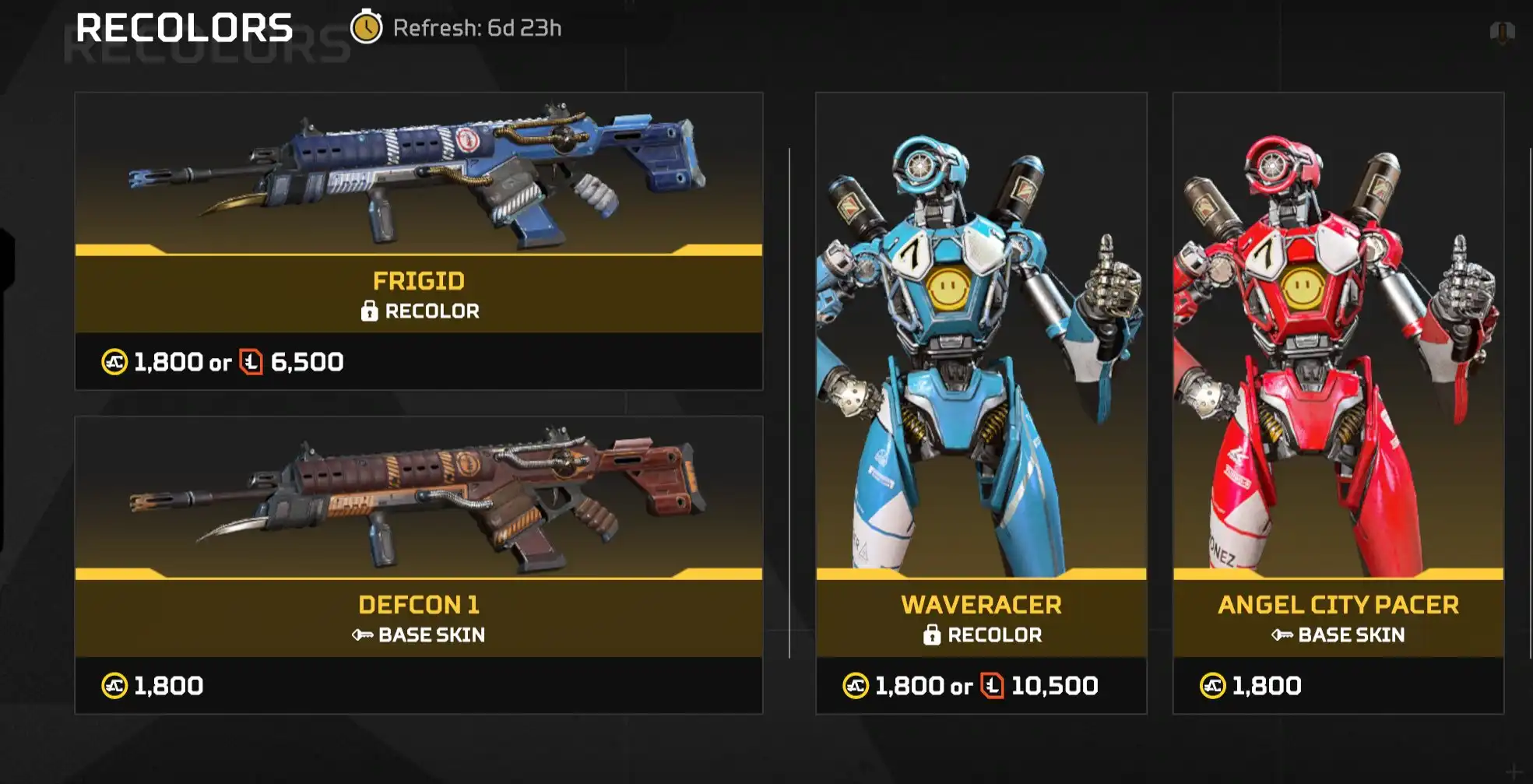
Task: Click the Defcon 1 base skin key icon
Action: (x=362, y=635)
